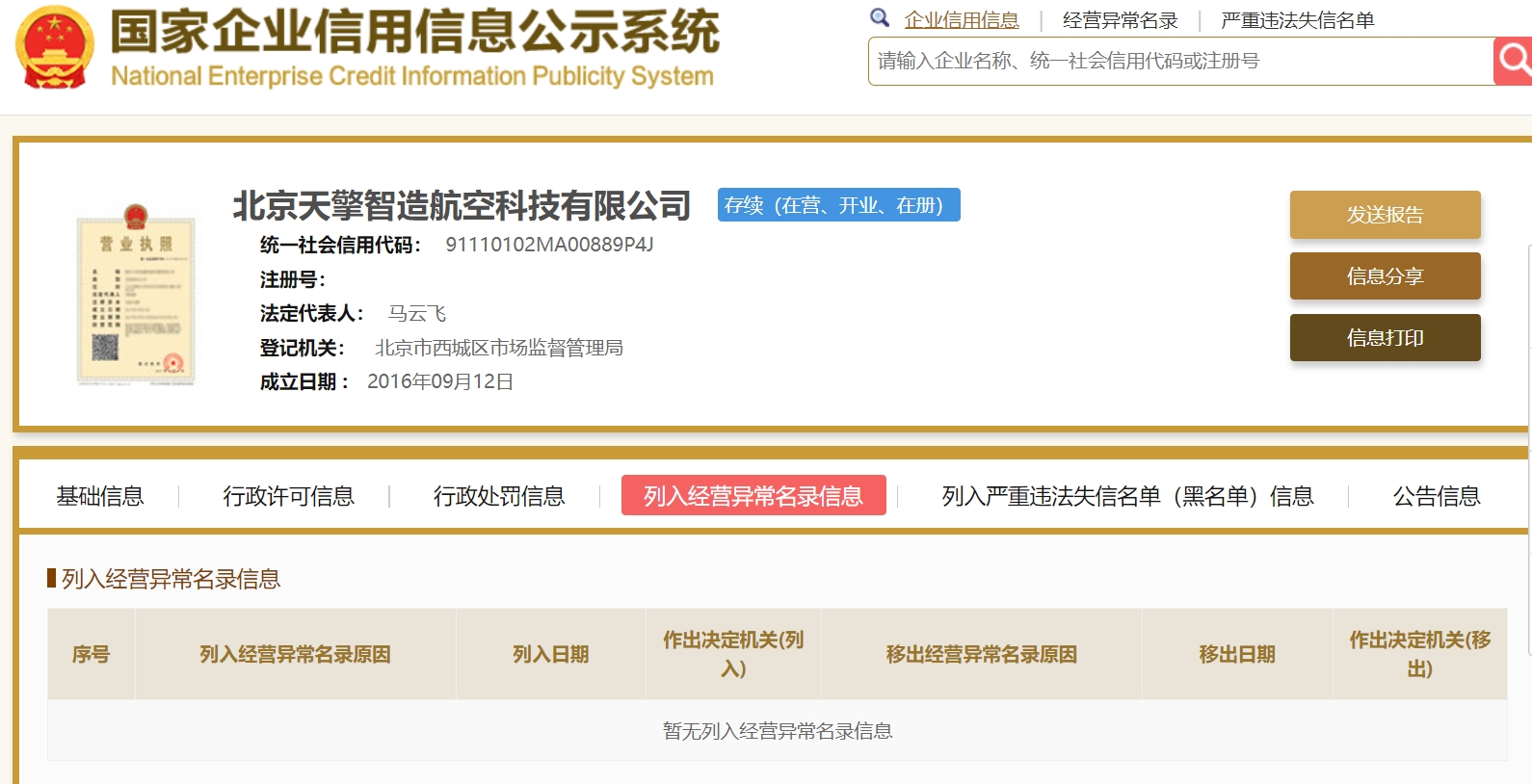Click the 信息分享 button
The width and height of the screenshot is (1532, 784).
click(1386, 276)
